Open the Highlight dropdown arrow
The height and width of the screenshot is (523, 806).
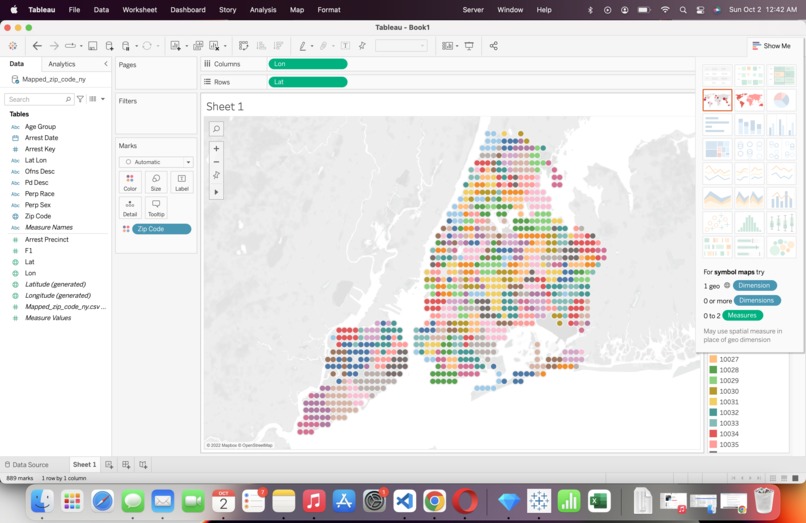click(x=312, y=46)
